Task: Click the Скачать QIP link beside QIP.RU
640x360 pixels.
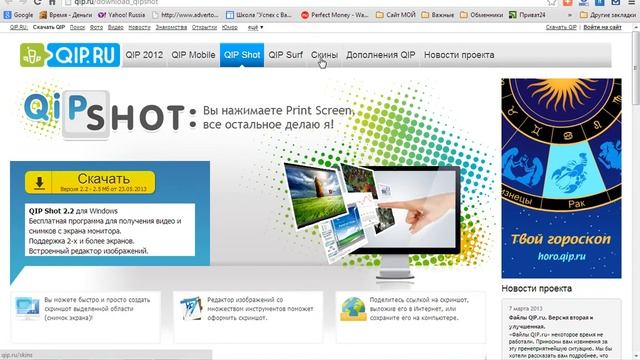Action: click(49, 27)
